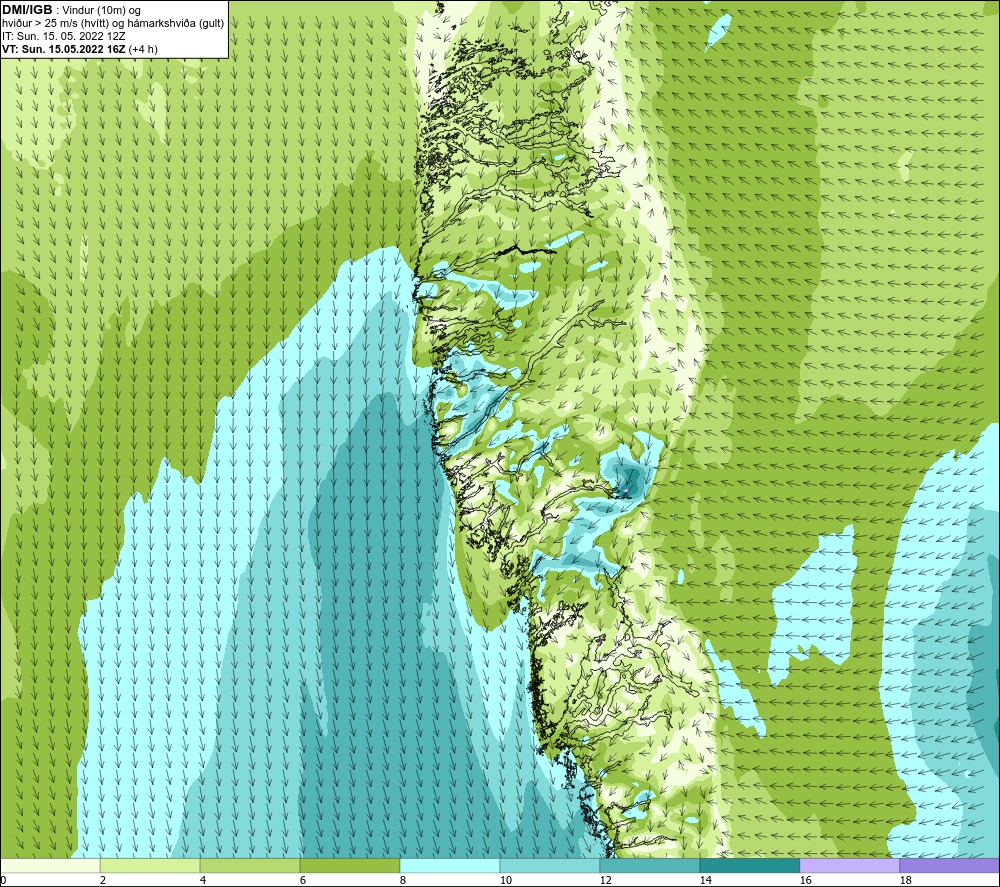Click the legend scale value '18'
The width and height of the screenshot is (1000, 887).
click(x=906, y=881)
